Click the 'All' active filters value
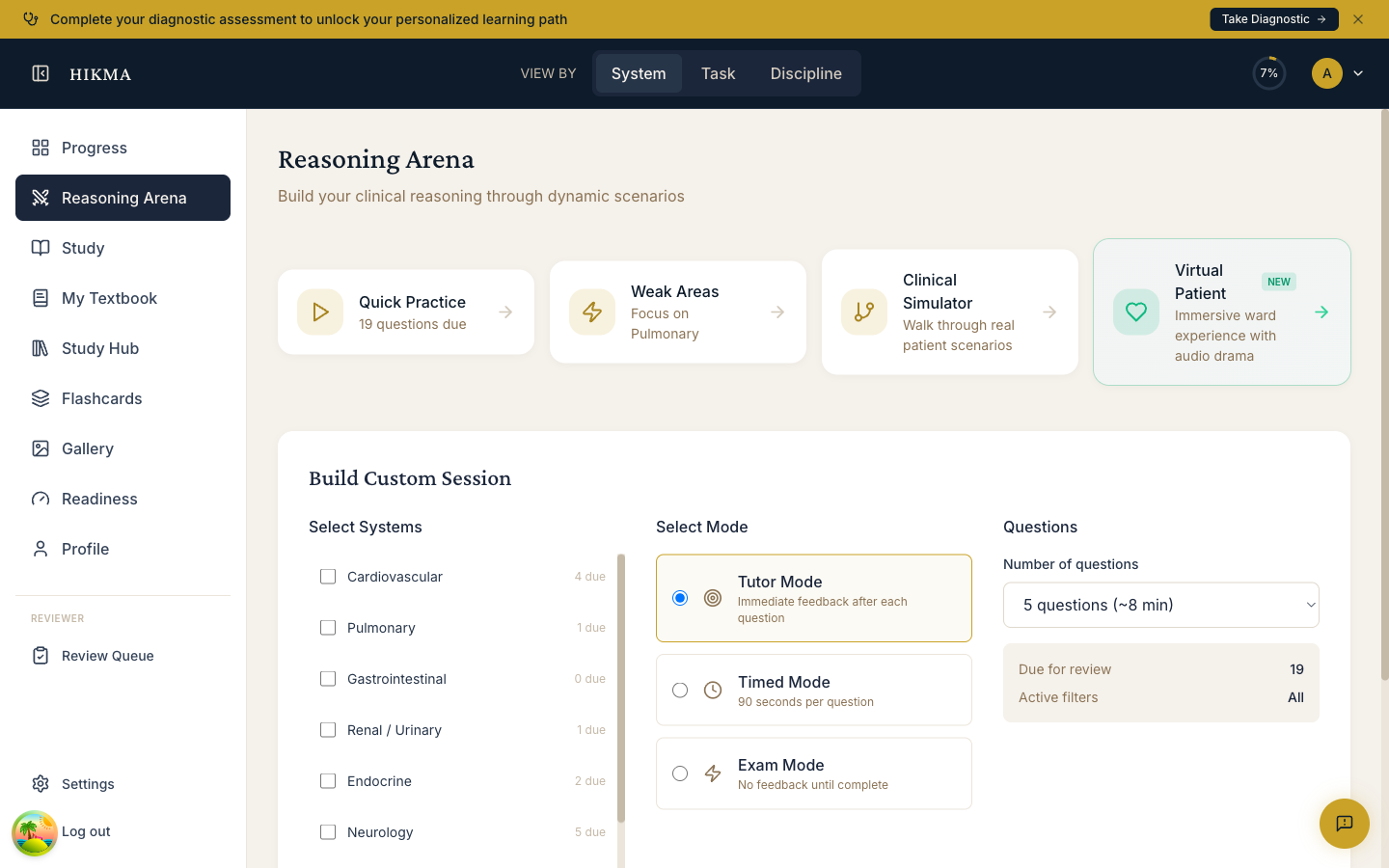Screen dimensions: 1389x868 (x=1295, y=697)
